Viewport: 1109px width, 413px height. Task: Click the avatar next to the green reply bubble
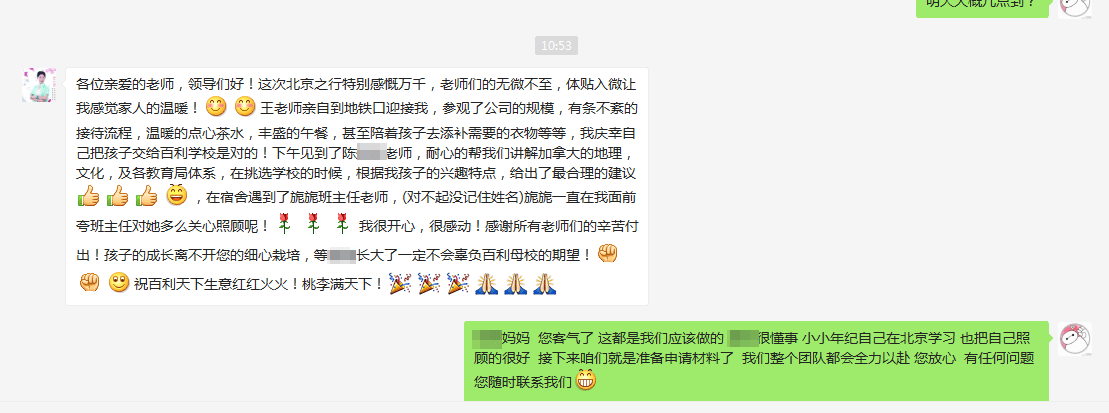click(1075, 339)
